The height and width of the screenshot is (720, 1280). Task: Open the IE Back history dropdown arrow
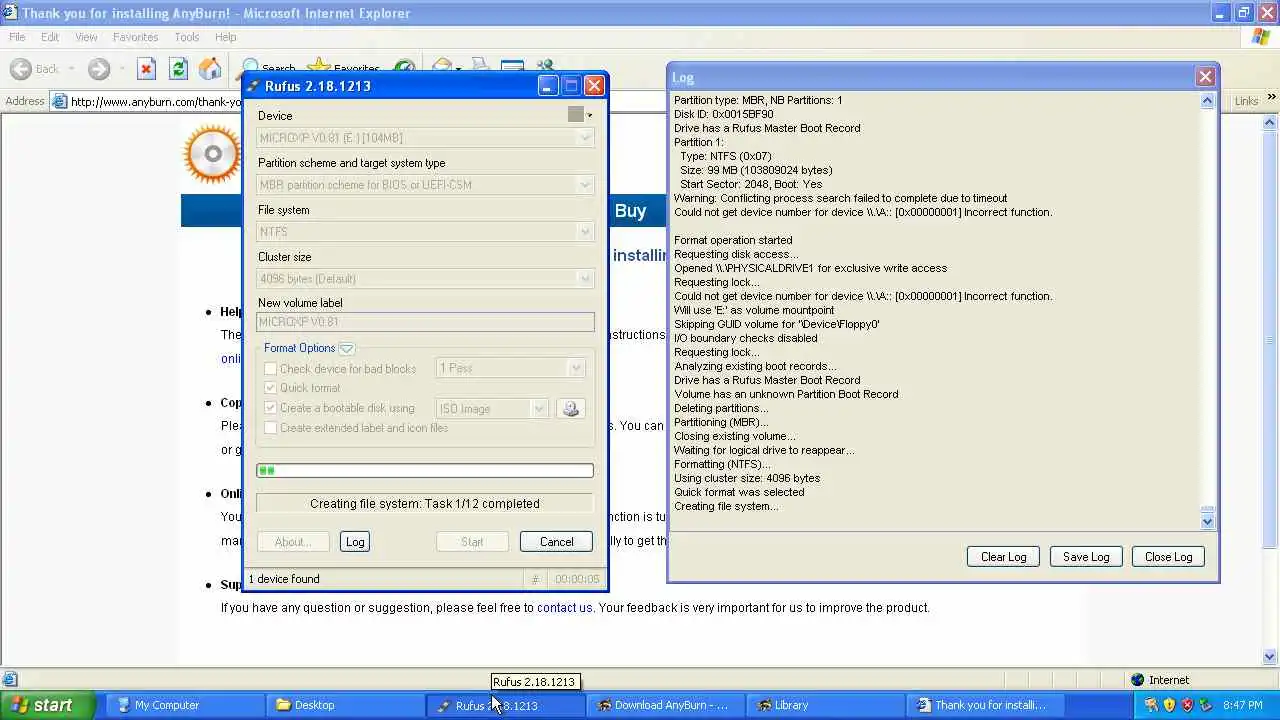coord(71,69)
